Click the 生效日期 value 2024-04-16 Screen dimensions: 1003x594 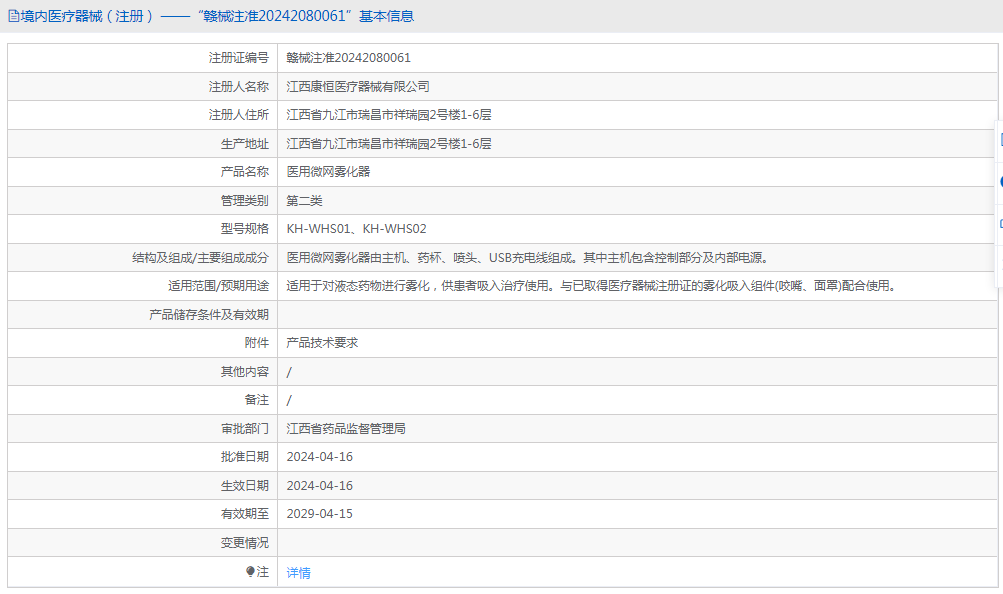[x=320, y=485]
